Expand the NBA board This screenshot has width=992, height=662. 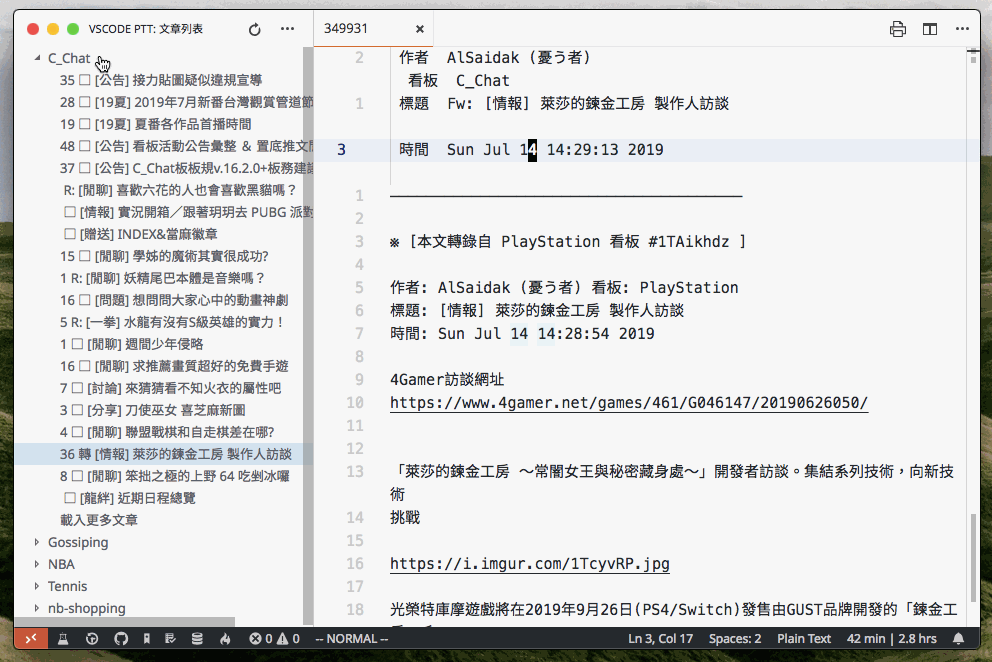37,564
